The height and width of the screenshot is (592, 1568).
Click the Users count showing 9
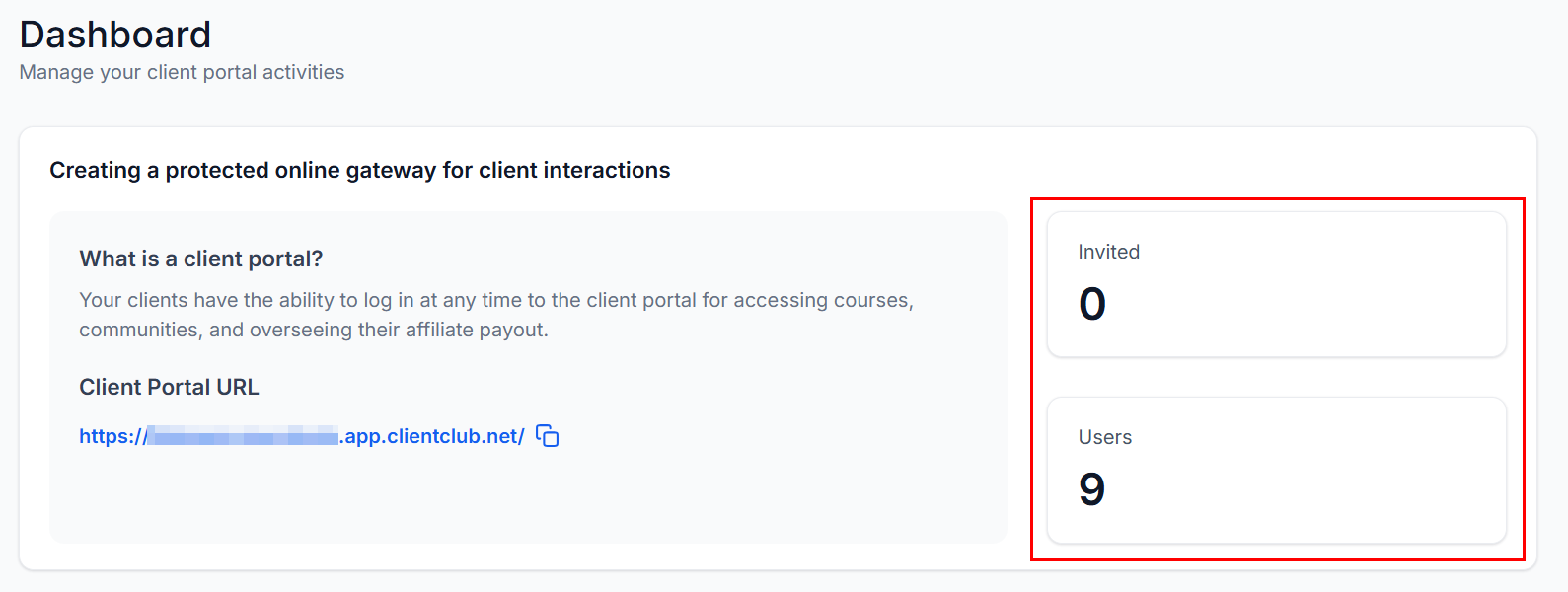(1091, 488)
